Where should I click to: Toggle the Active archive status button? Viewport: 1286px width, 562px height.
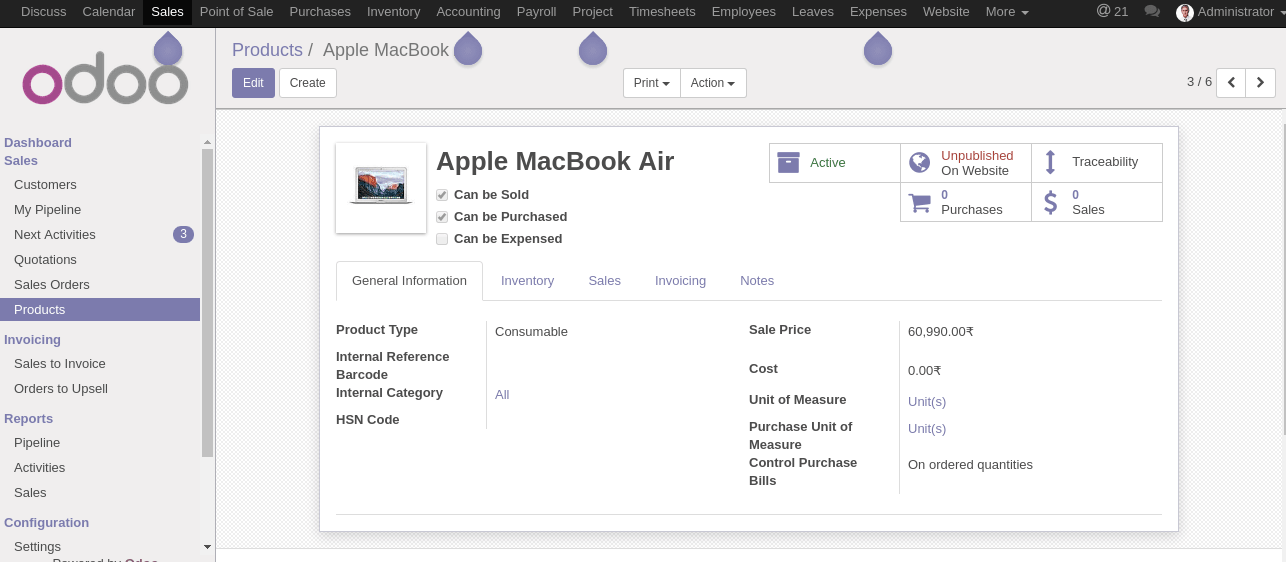click(x=834, y=163)
